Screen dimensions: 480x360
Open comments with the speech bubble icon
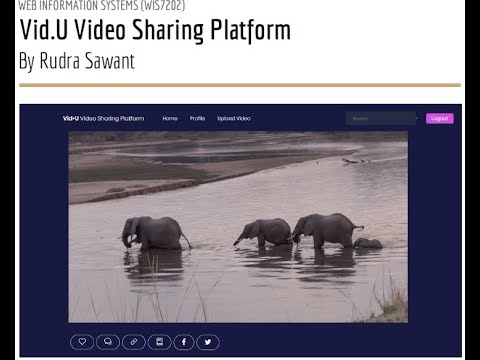pyautogui.click(x=108, y=342)
